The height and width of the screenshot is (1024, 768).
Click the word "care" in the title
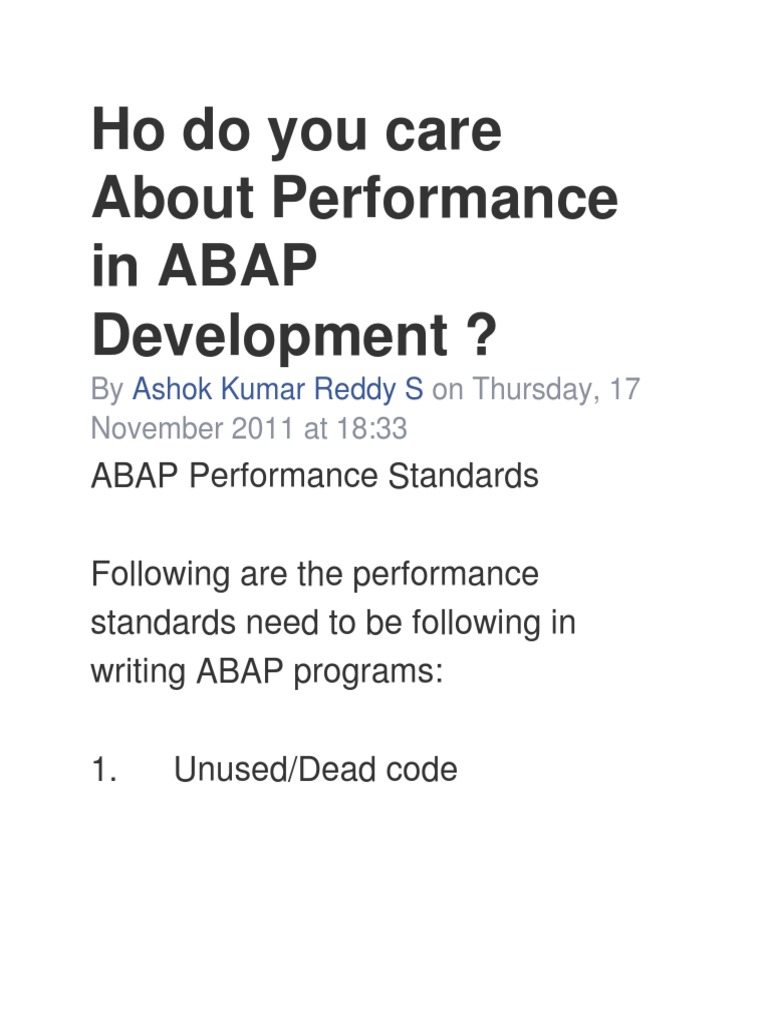[x=449, y=130]
